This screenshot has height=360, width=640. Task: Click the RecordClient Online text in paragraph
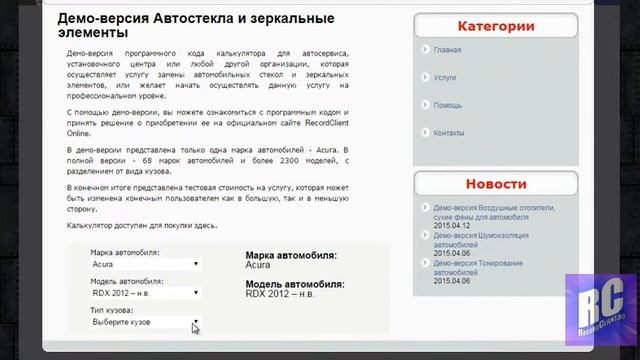[x=208, y=128]
